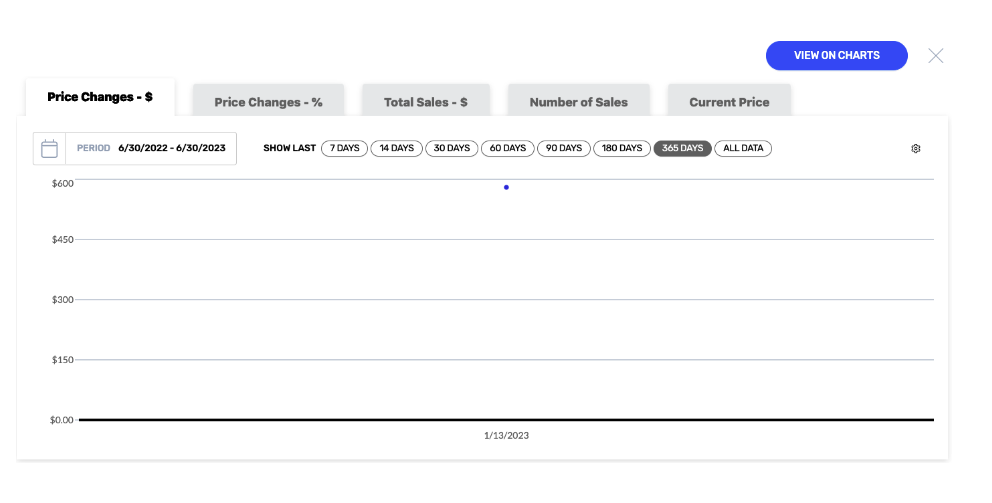Screen dimensions: 992x503
Task: Edit the period date range field
Action: pos(151,148)
